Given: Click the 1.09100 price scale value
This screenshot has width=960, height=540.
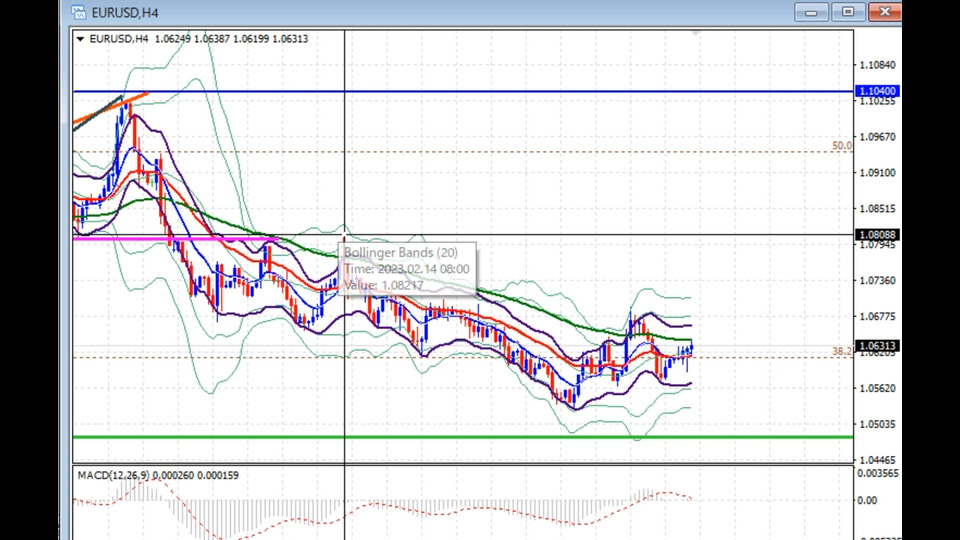Looking at the screenshot, I should 877,173.
